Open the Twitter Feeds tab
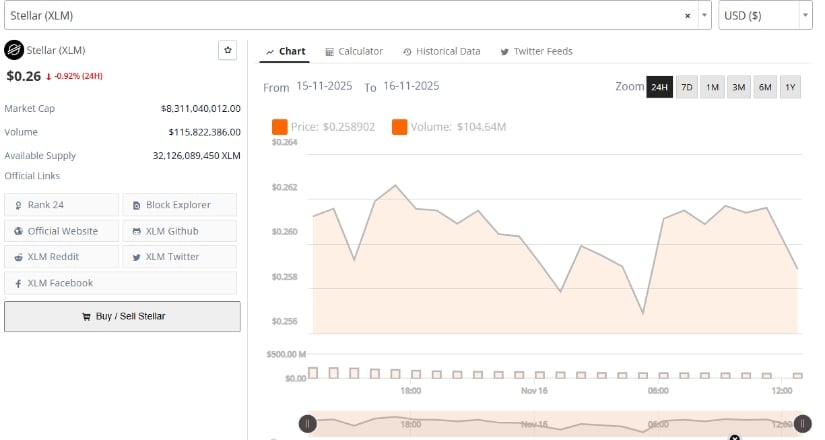 point(536,51)
